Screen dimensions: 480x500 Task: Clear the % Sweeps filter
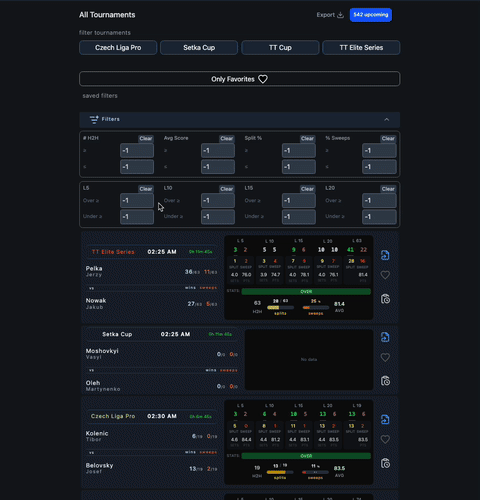tap(388, 138)
